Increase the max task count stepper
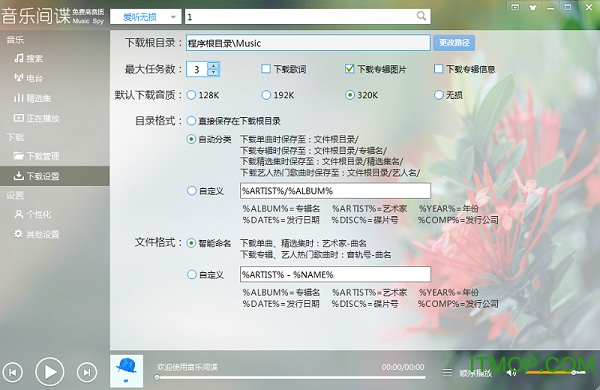 pos(214,65)
